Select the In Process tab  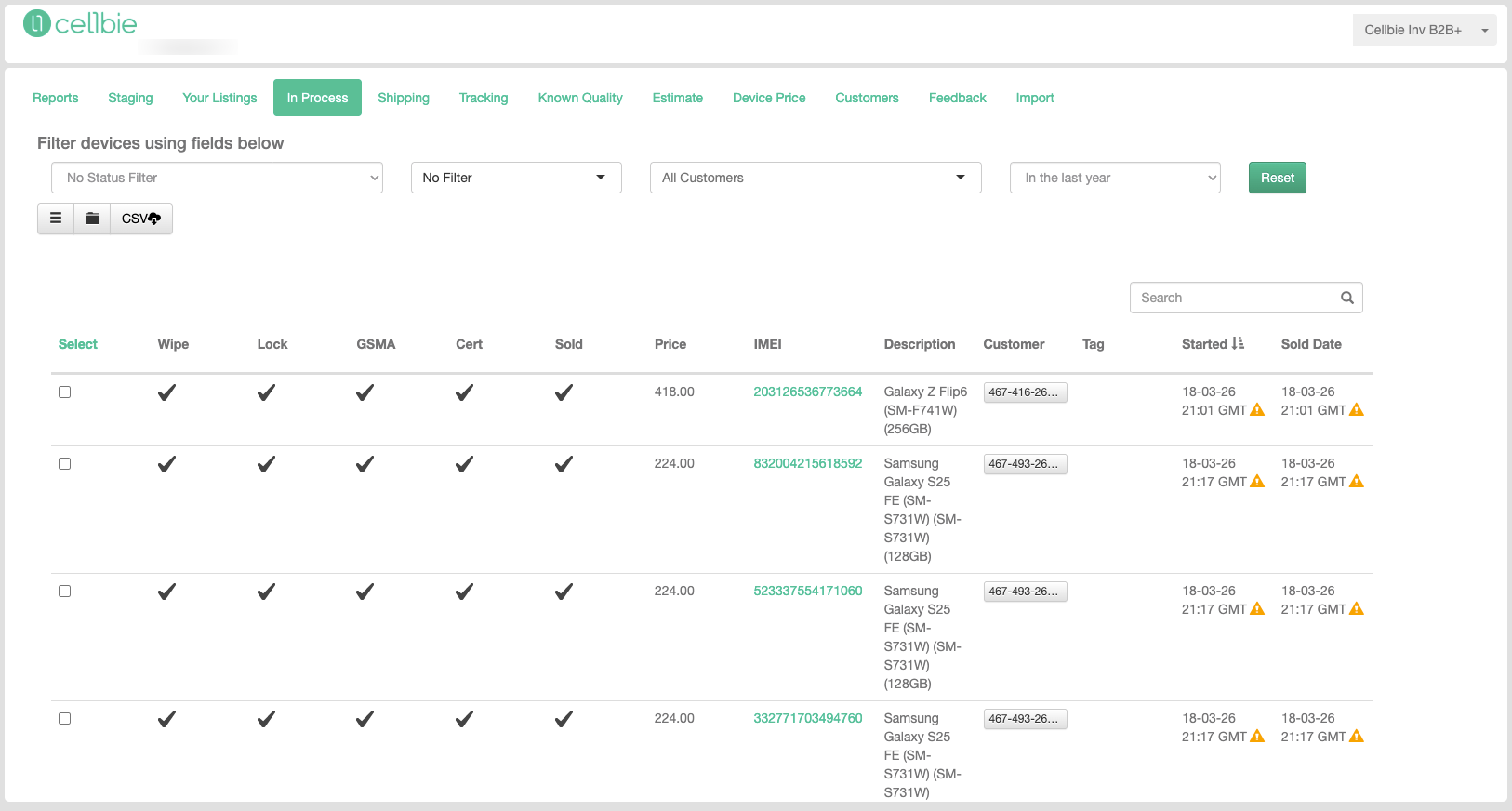coord(317,98)
